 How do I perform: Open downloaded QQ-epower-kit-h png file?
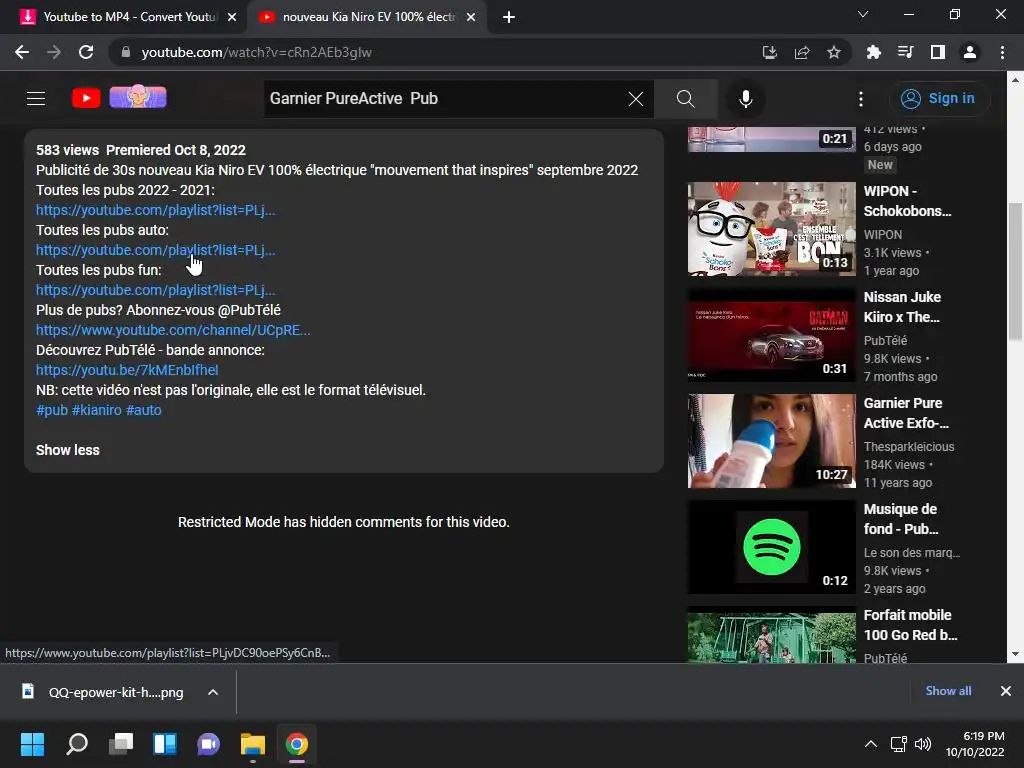pyautogui.click(x=104, y=692)
